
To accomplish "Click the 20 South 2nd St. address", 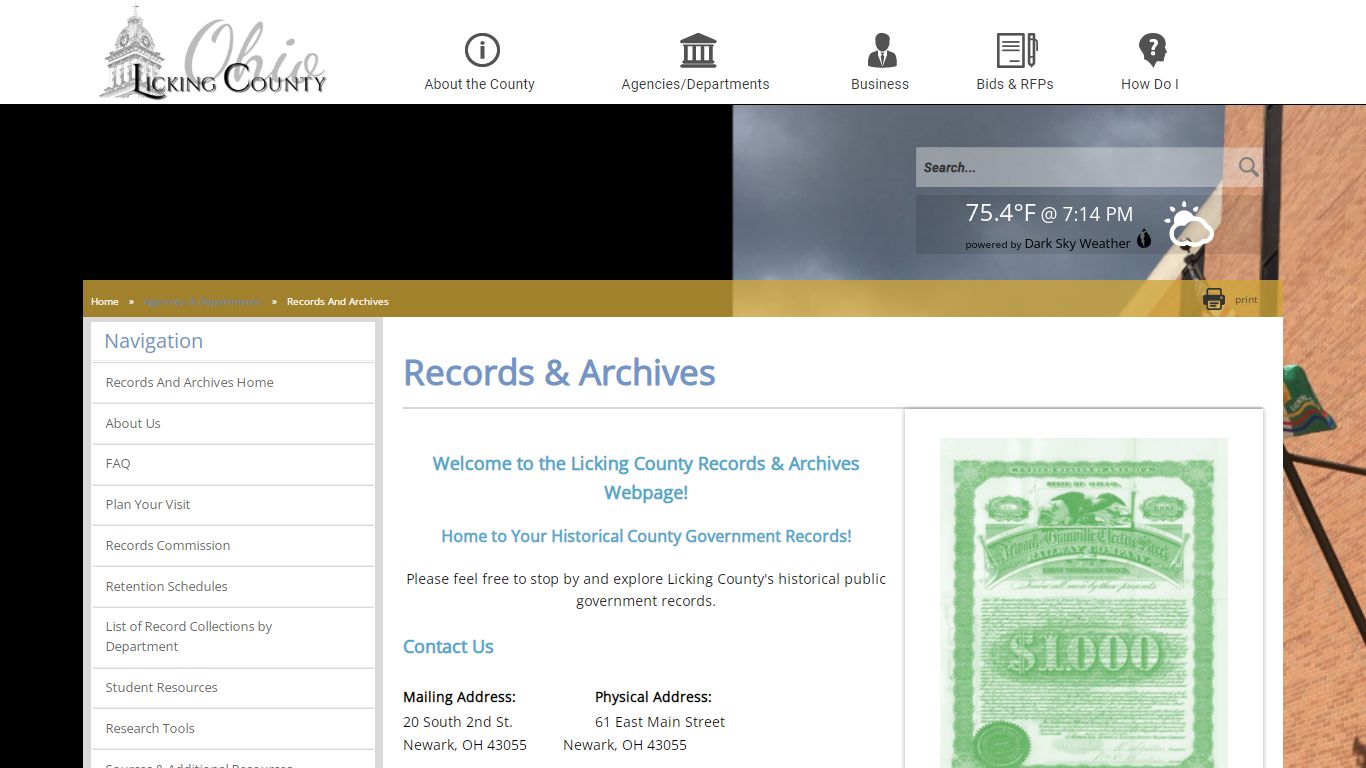I will coord(458,722).
